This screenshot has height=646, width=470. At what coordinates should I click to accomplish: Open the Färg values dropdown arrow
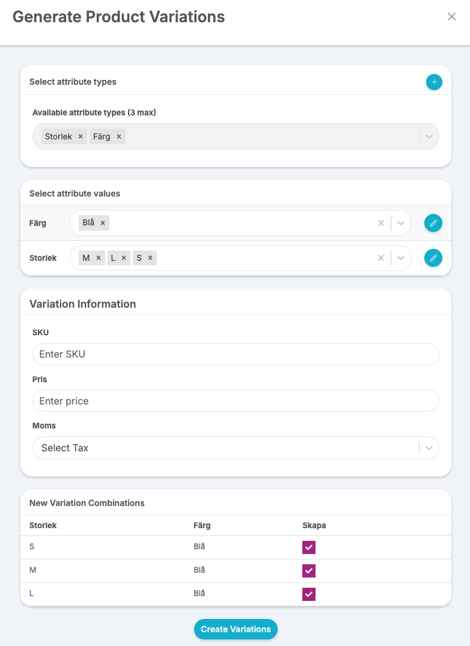coord(400,223)
